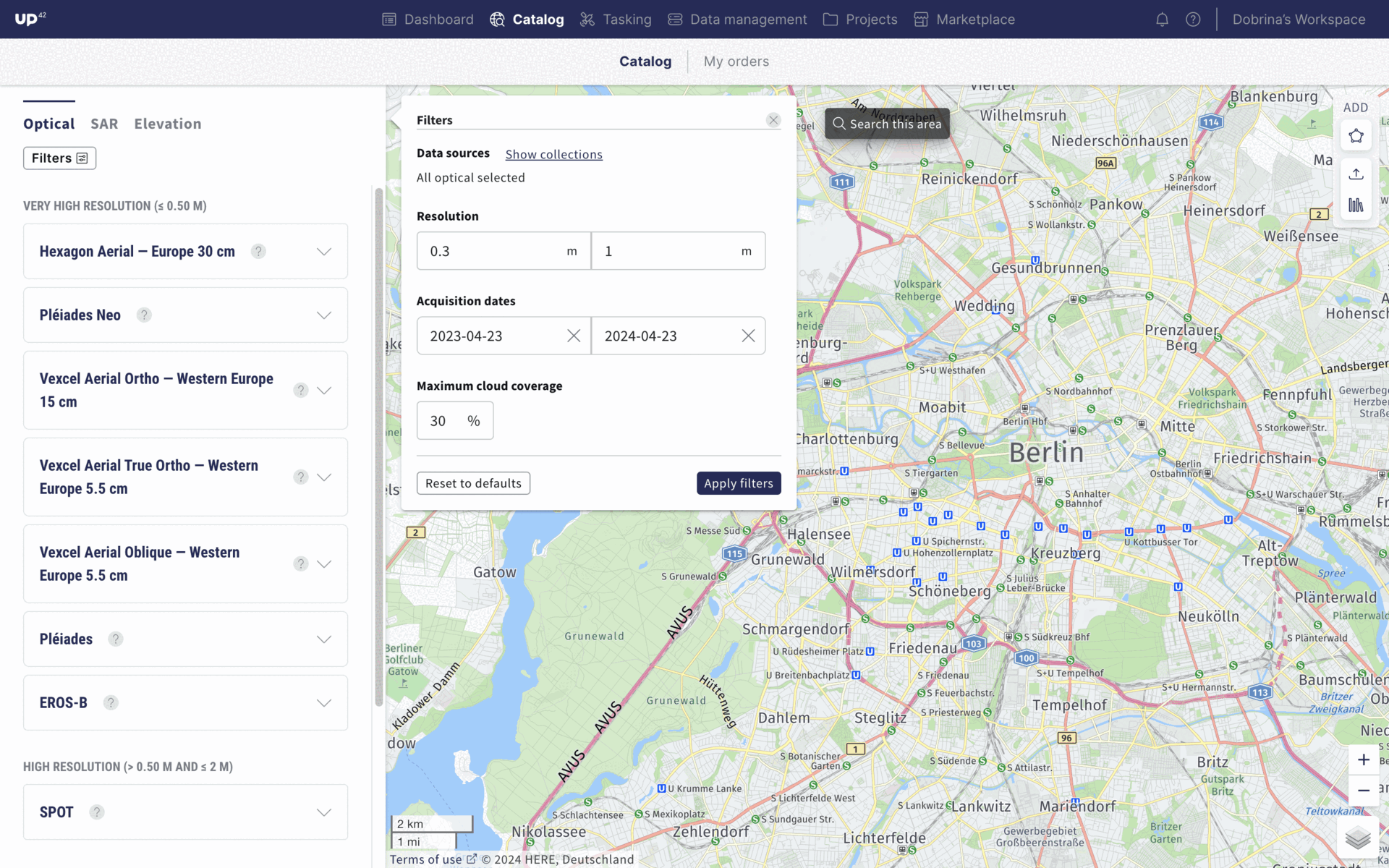This screenshot has width=1389, height=868.
Task: Open Data management
Action: click(737, 20)
